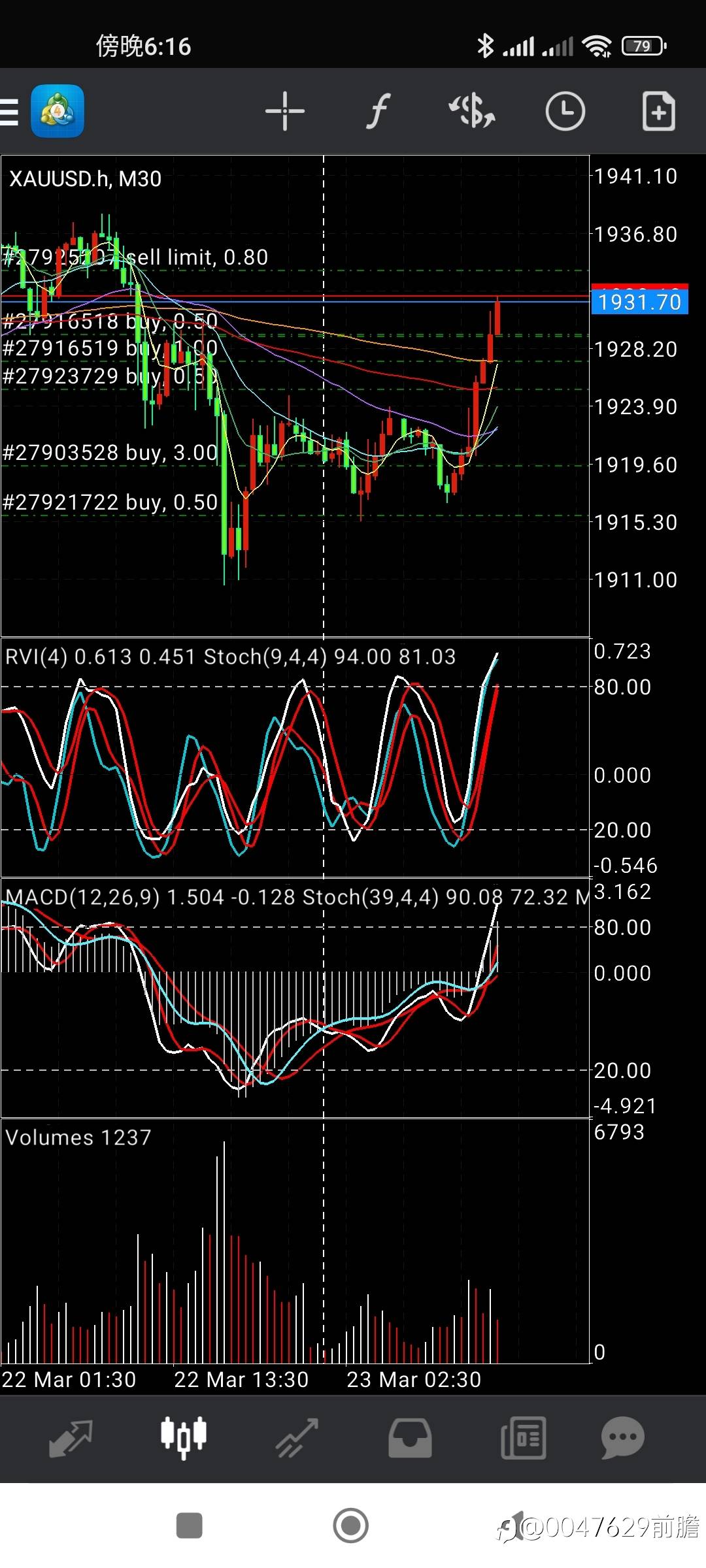Open the timeframe clock selector
Screen dimensions: 706x1568
(x=565, y=111)
